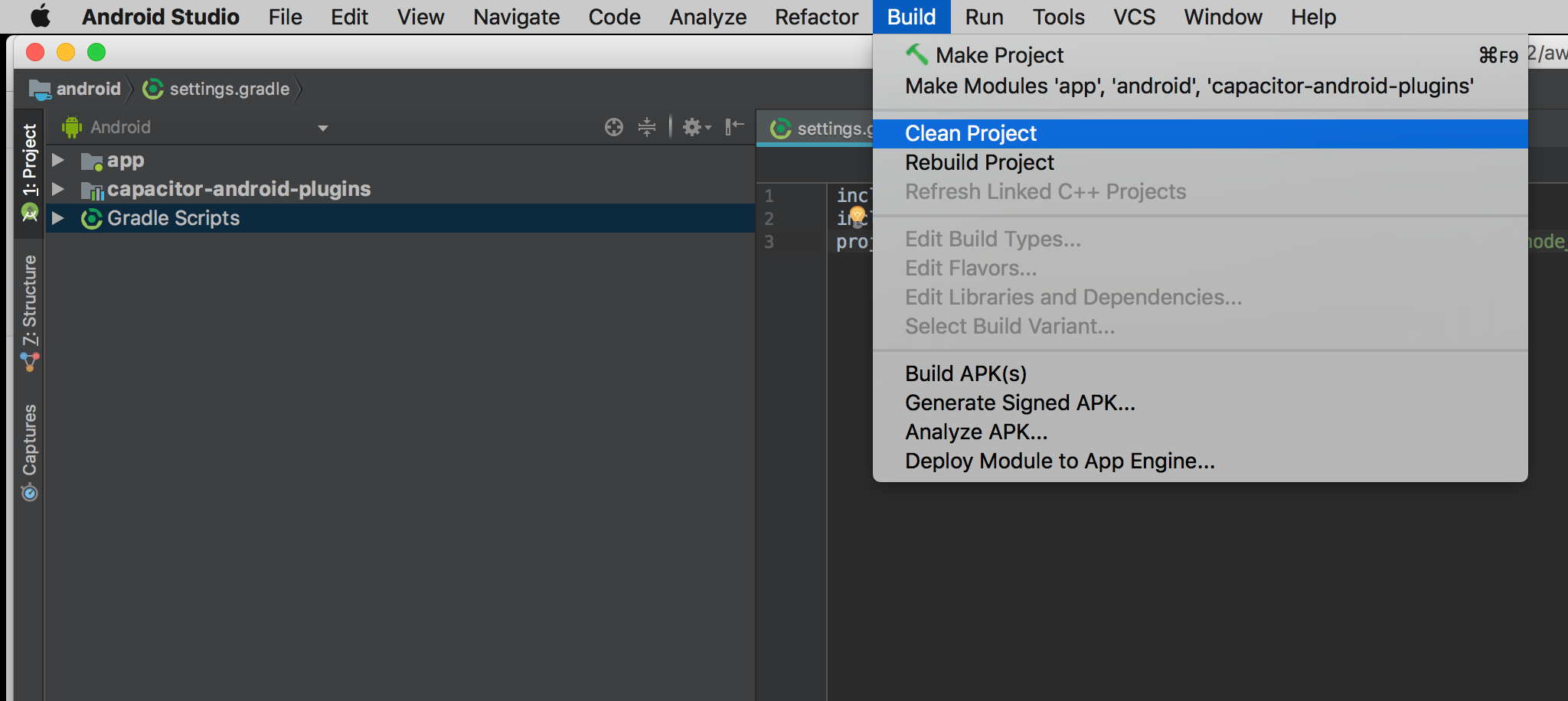The image size is (1568, 701).
Task: Click the android breadcrumb above the project tree
Action: pyautogui.click(x=87, y=89)
